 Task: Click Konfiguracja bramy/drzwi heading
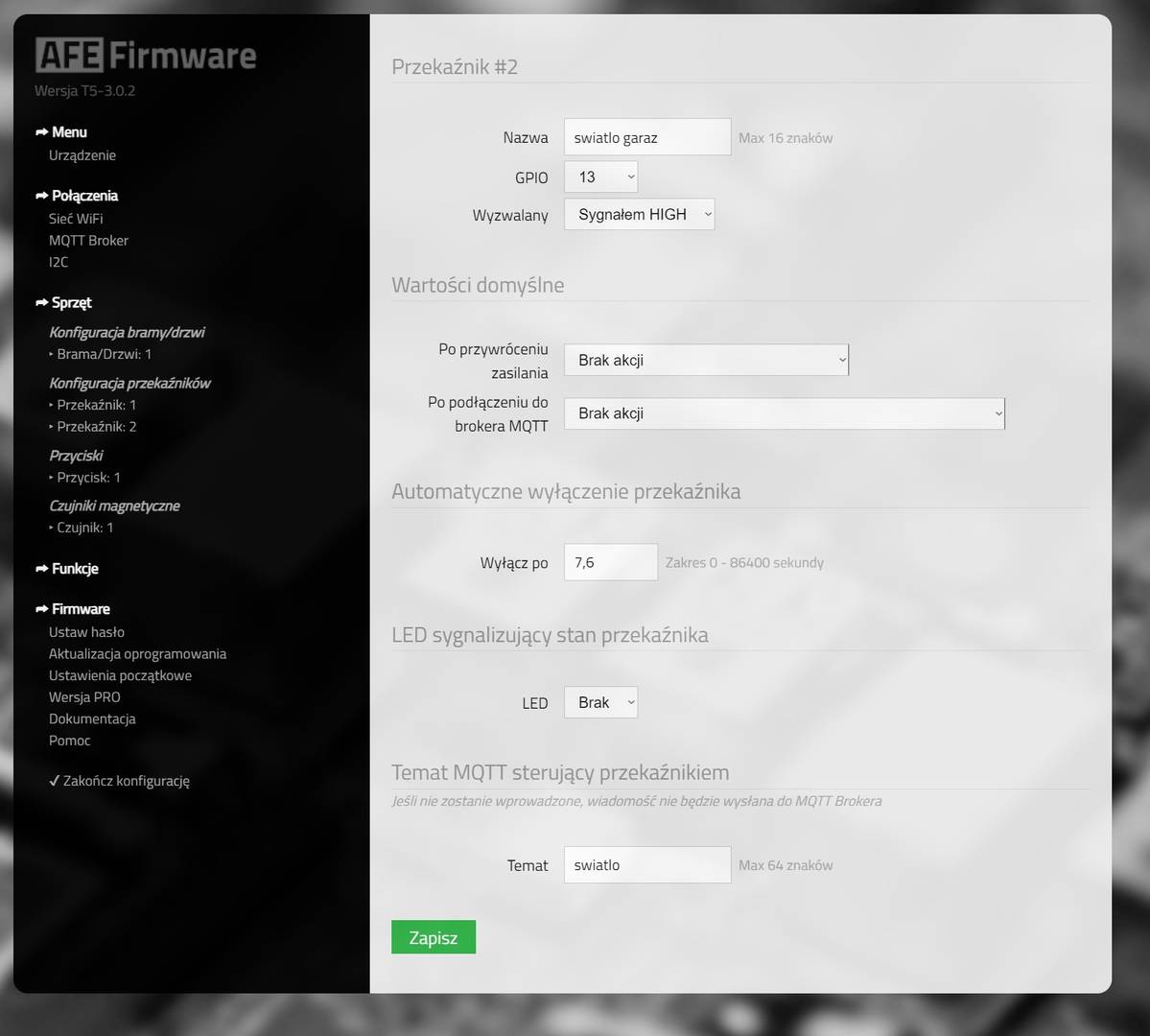[x=127, y=332]
